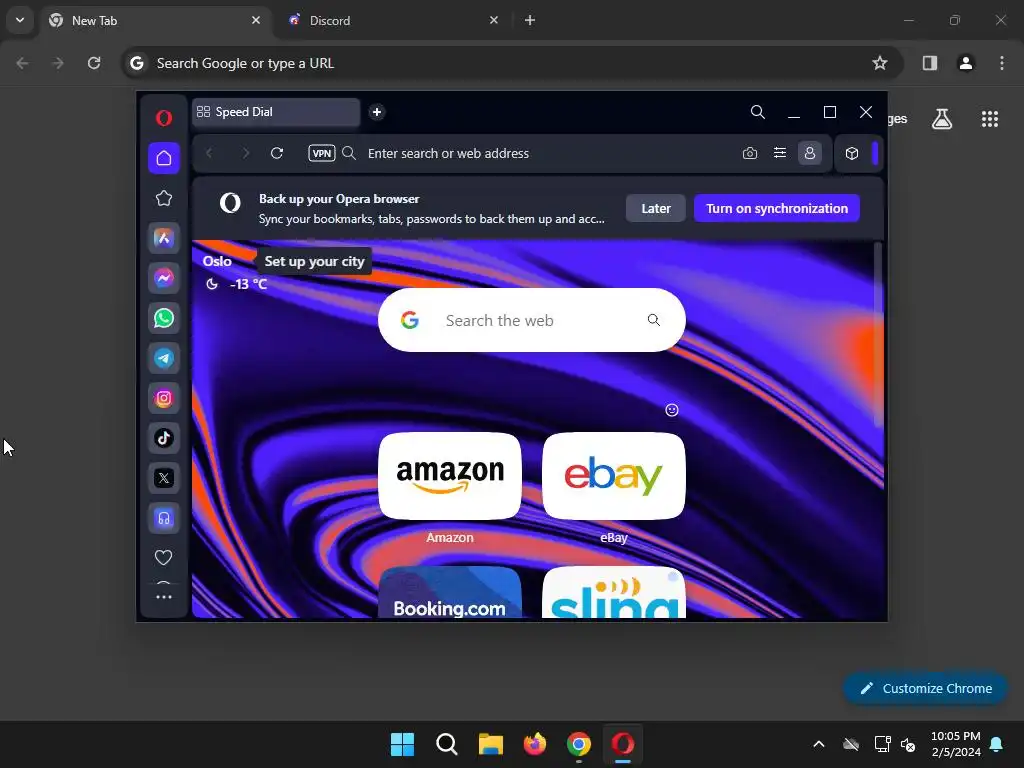Viewport: 1024px width, 768px height.
Task: Open the Opera menu logo
Action: pos(164,118)
